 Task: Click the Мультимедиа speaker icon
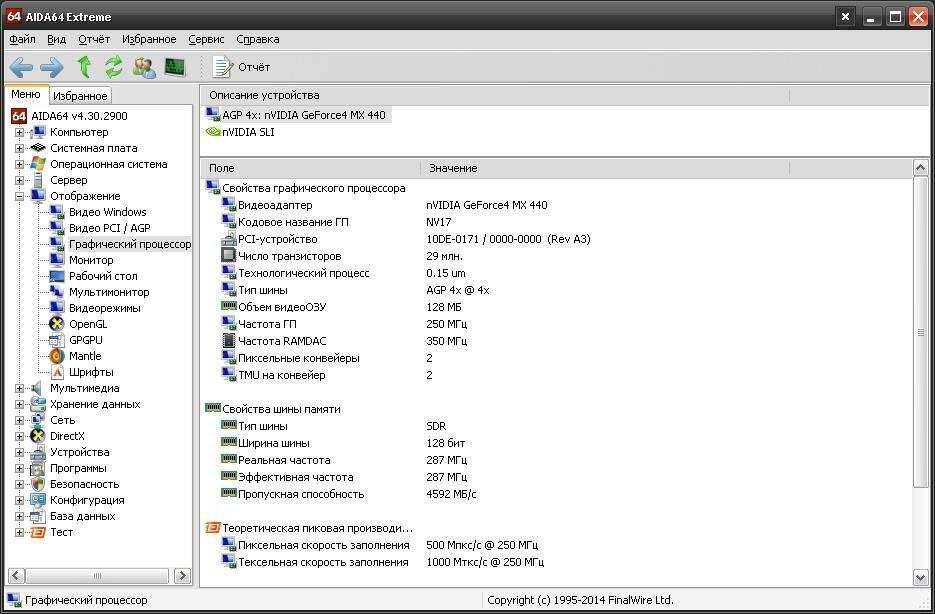click(38, 388)
